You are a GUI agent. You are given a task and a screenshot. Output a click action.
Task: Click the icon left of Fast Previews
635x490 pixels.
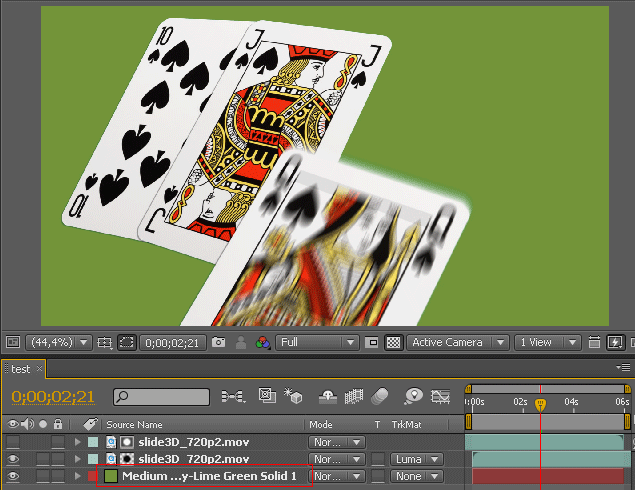pos(594,343)
